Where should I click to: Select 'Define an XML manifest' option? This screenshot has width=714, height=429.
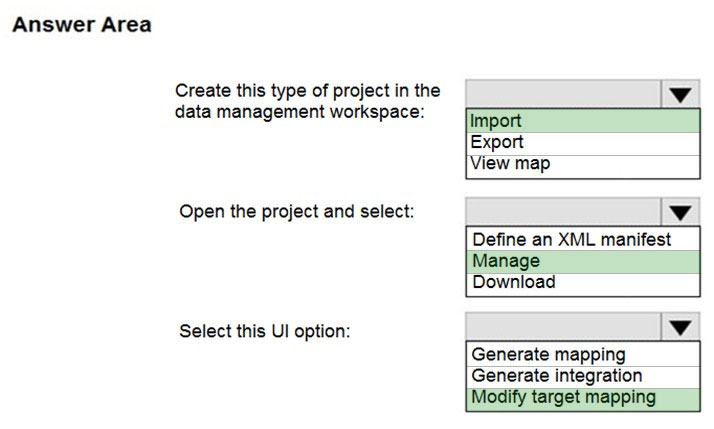tap(583, 239)
